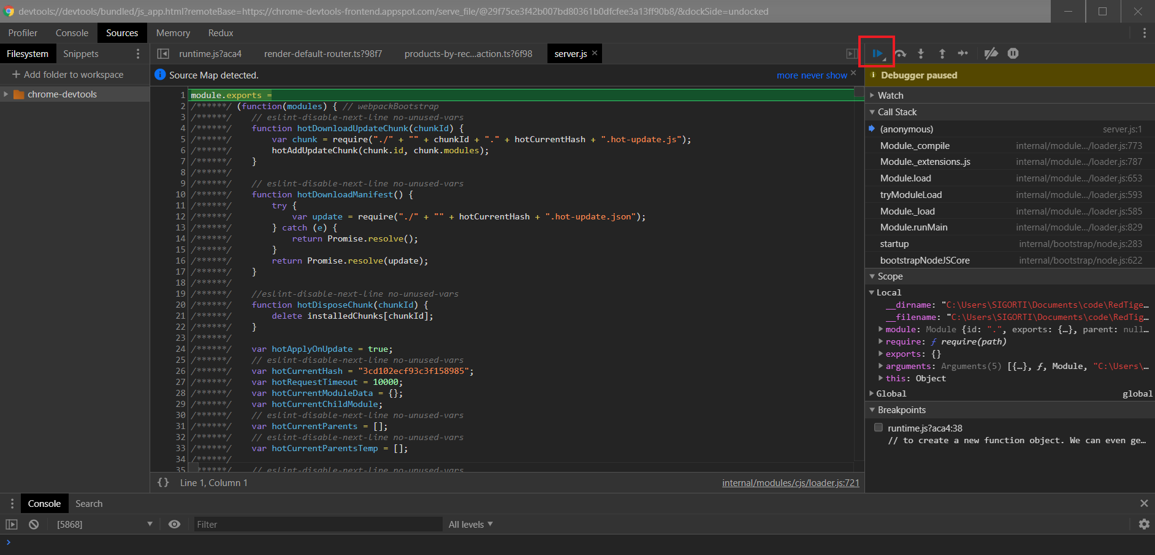Close the server.js tab
Viewport: 1155px width, 555px height.
coord(594,53)
